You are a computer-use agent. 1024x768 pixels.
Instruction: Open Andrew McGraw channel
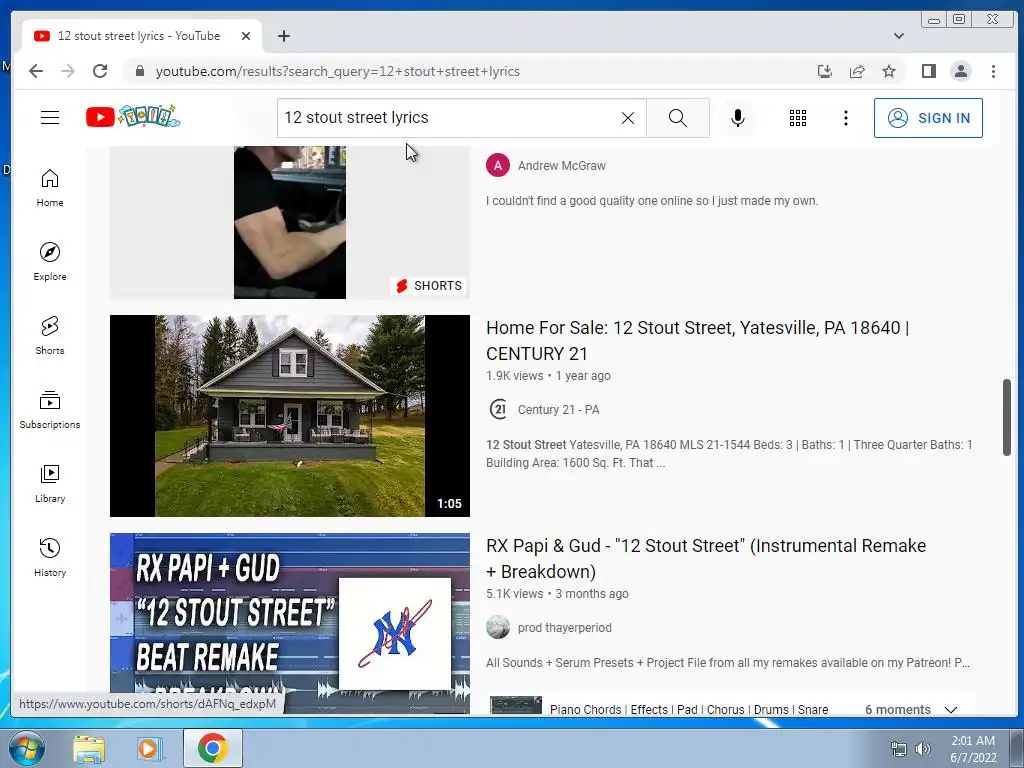point(562,166)
